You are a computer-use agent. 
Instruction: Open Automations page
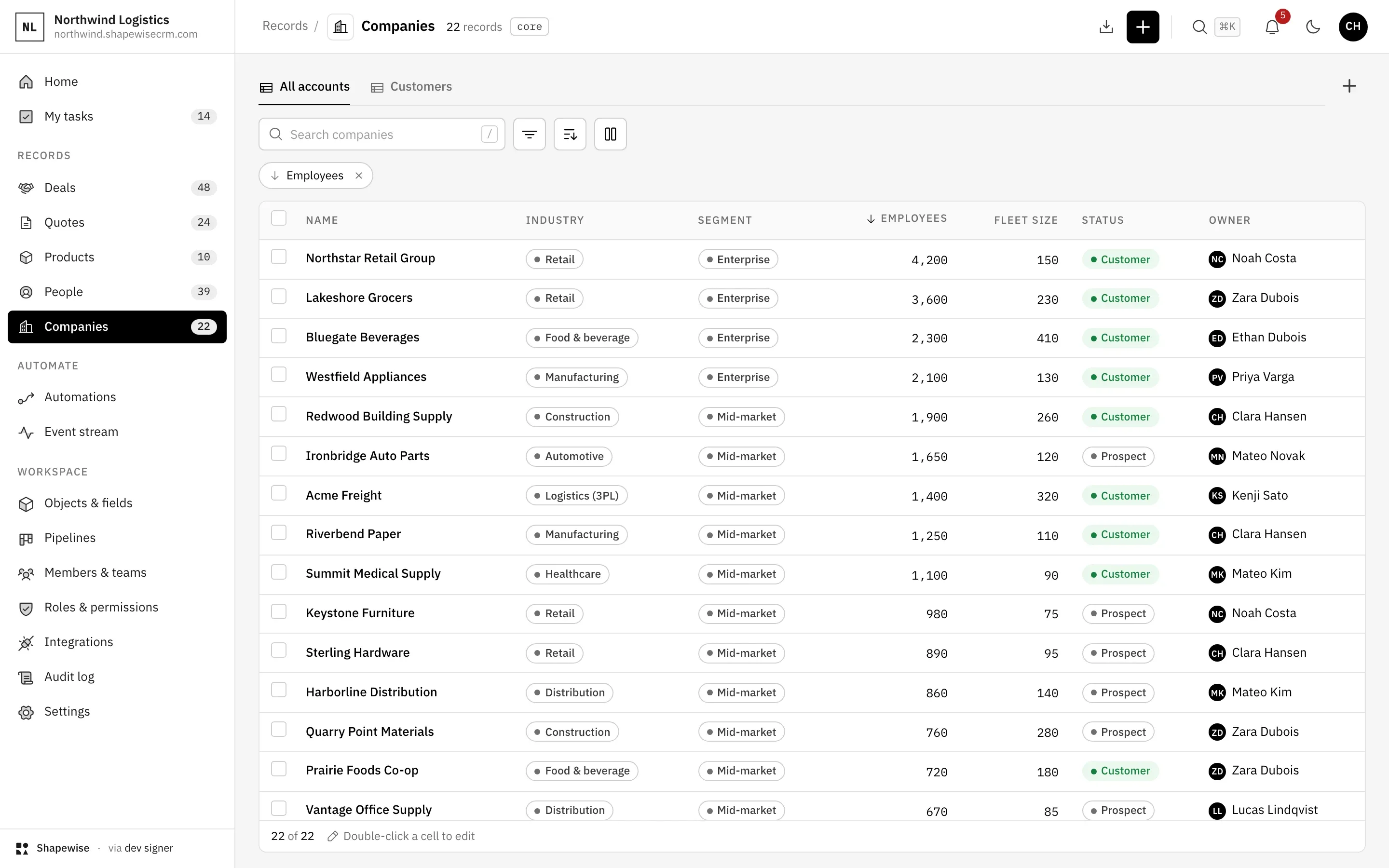[117, 397]
